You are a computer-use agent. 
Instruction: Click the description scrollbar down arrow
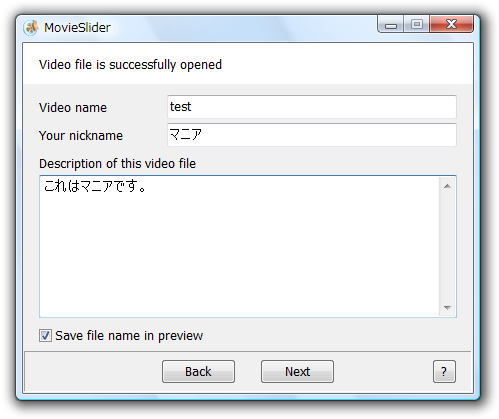447,307
